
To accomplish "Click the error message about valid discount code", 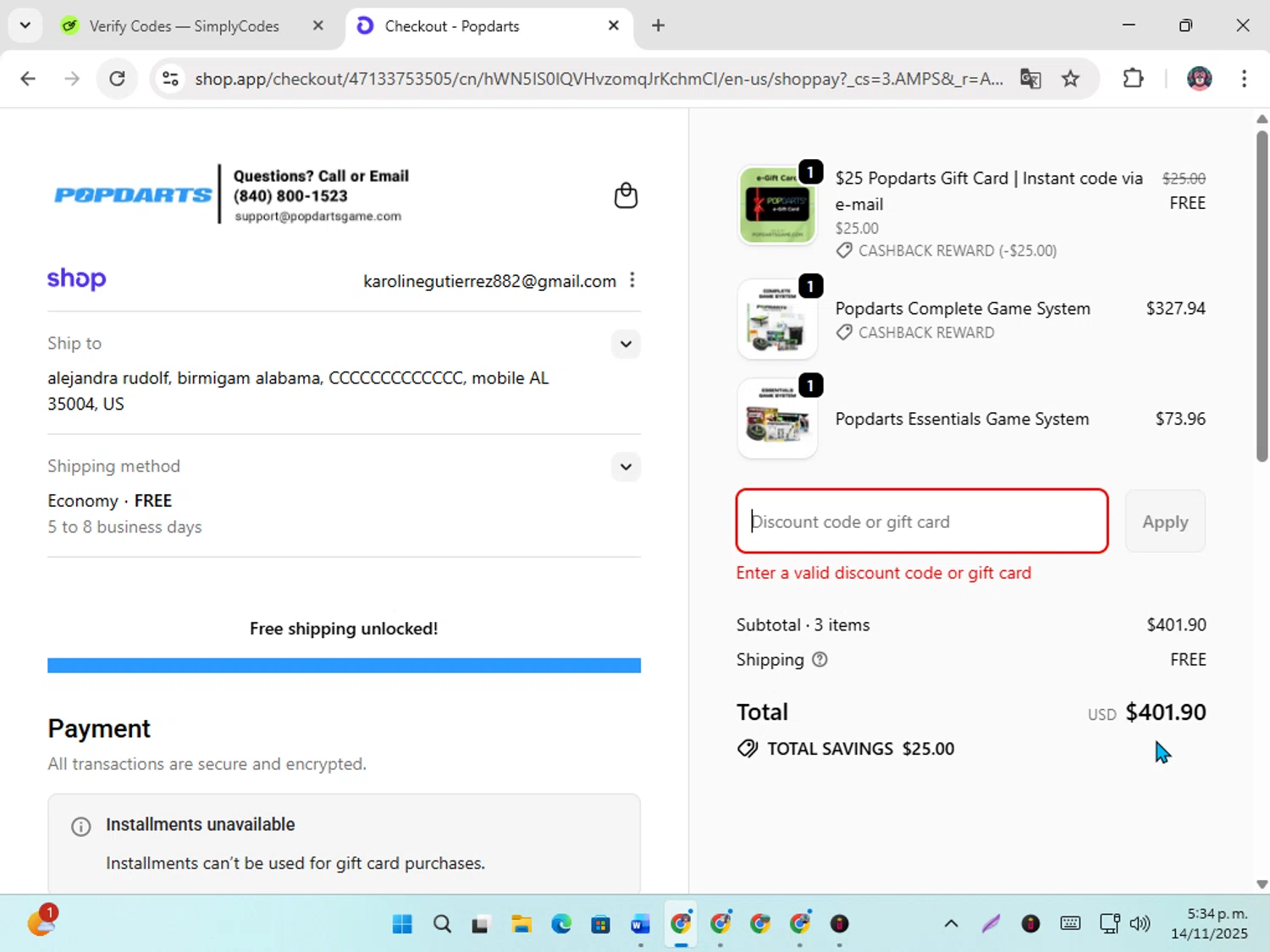I will pos(884,573).
